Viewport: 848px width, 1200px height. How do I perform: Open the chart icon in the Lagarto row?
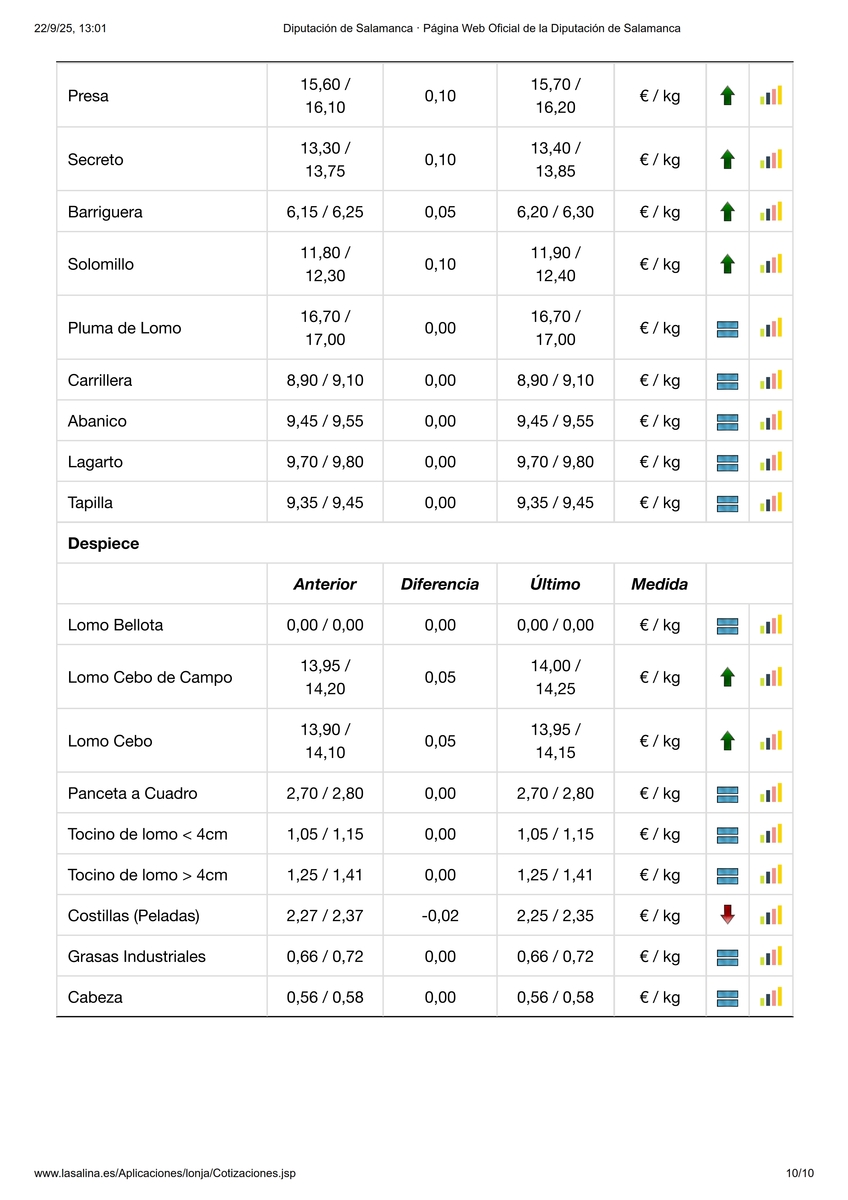771,462
